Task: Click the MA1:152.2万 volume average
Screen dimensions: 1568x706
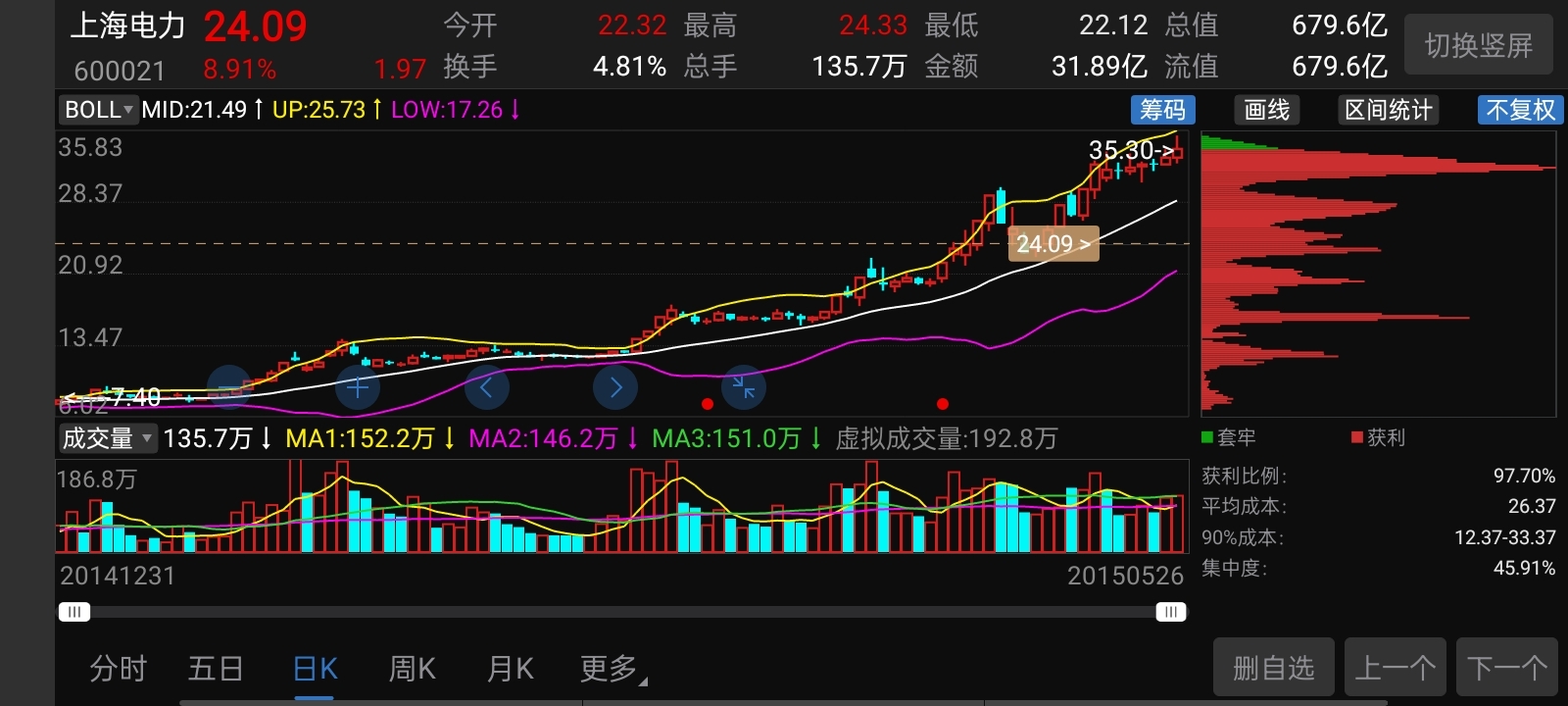Action: click(x=360, y=438)
